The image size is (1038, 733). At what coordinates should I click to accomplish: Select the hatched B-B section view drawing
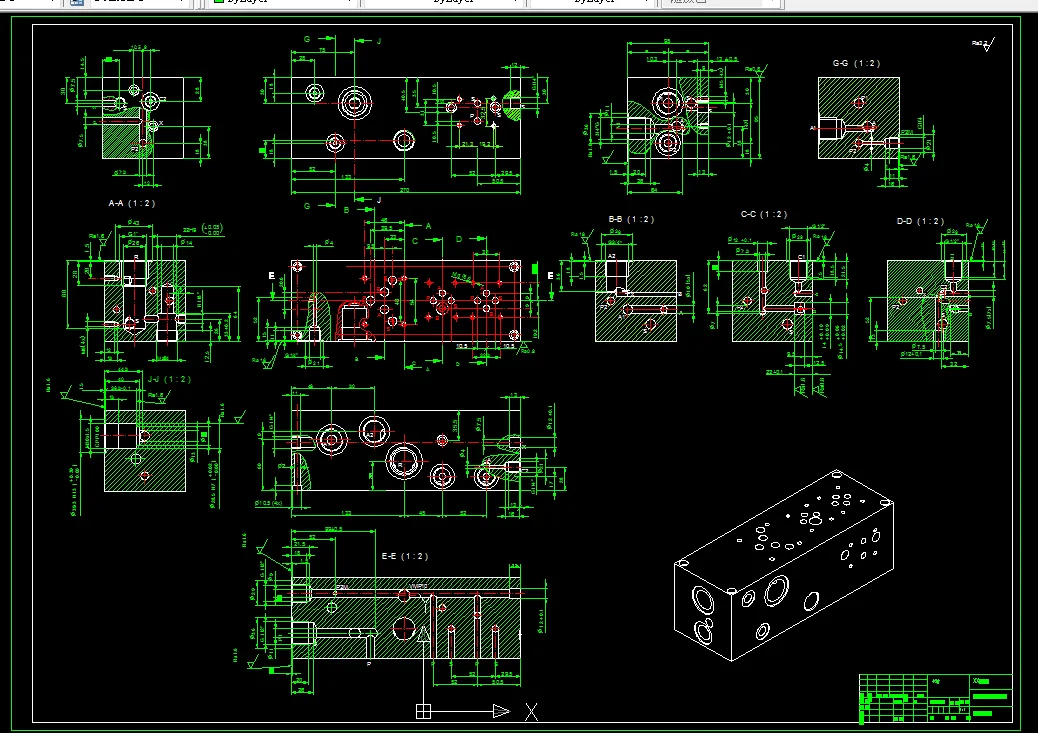pos(636,301)
